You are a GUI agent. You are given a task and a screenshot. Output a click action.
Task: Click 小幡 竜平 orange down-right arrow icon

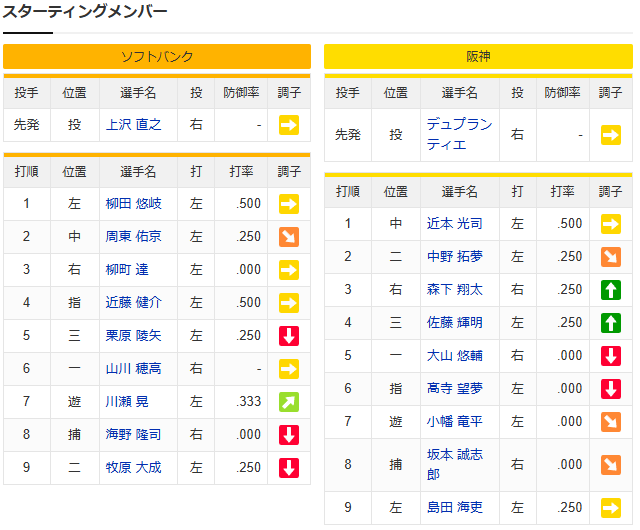[611, 422]
